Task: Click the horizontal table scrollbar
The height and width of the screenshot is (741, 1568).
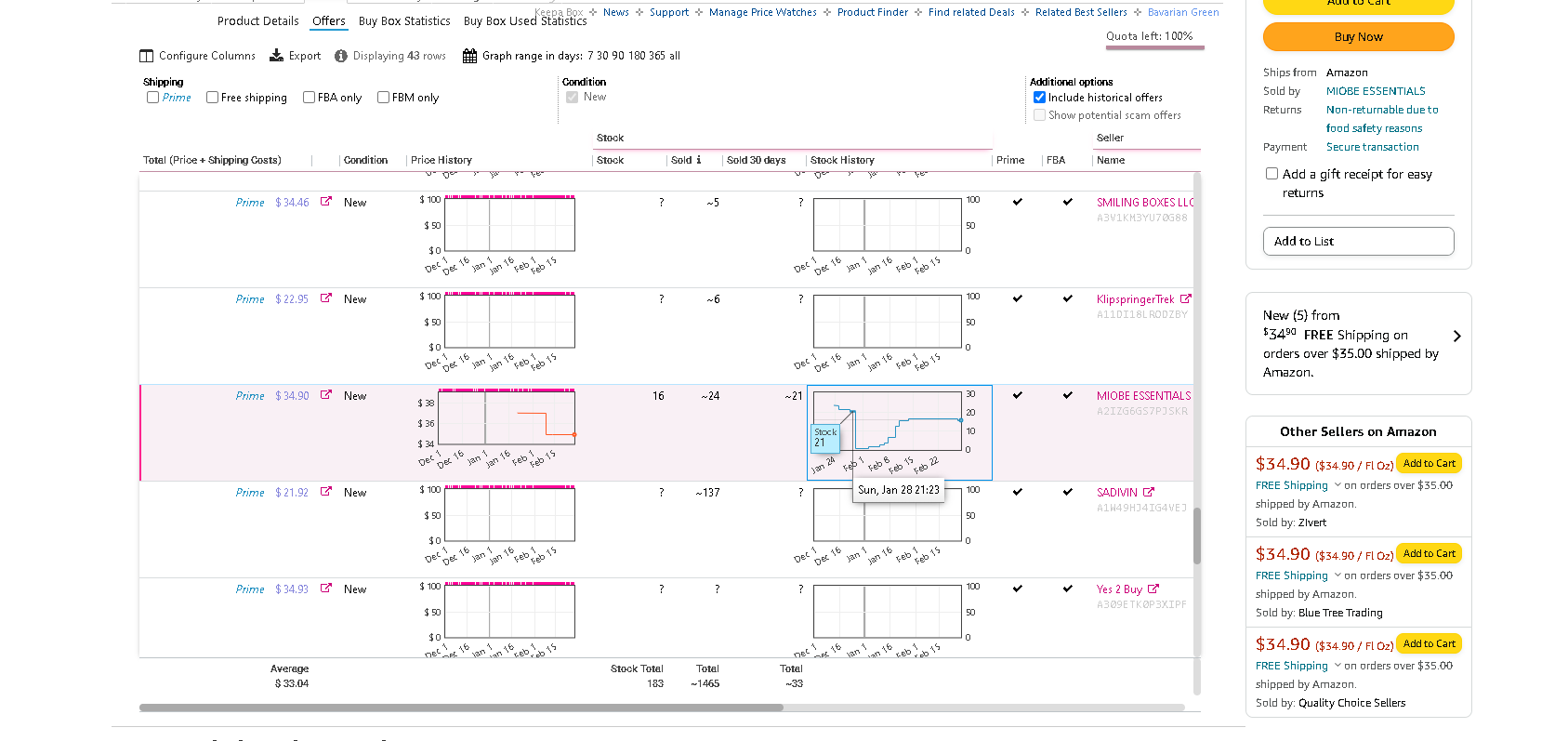Action: point(461,708)
